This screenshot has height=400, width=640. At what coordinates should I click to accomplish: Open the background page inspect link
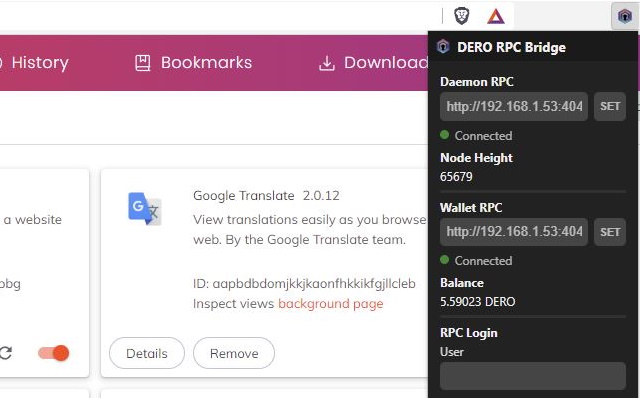(330, 303)
